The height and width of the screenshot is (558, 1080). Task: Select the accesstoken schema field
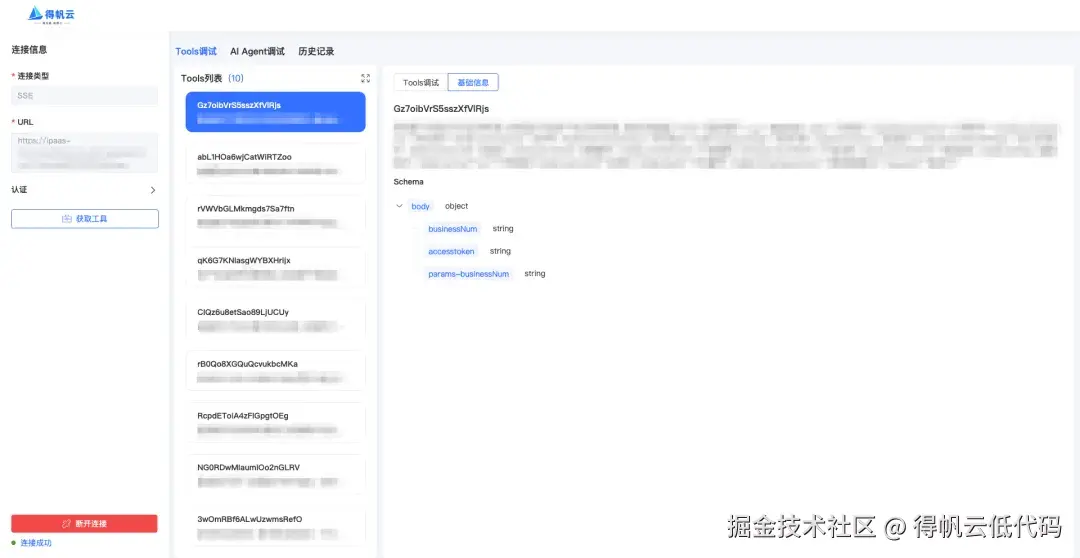point(451,251)
